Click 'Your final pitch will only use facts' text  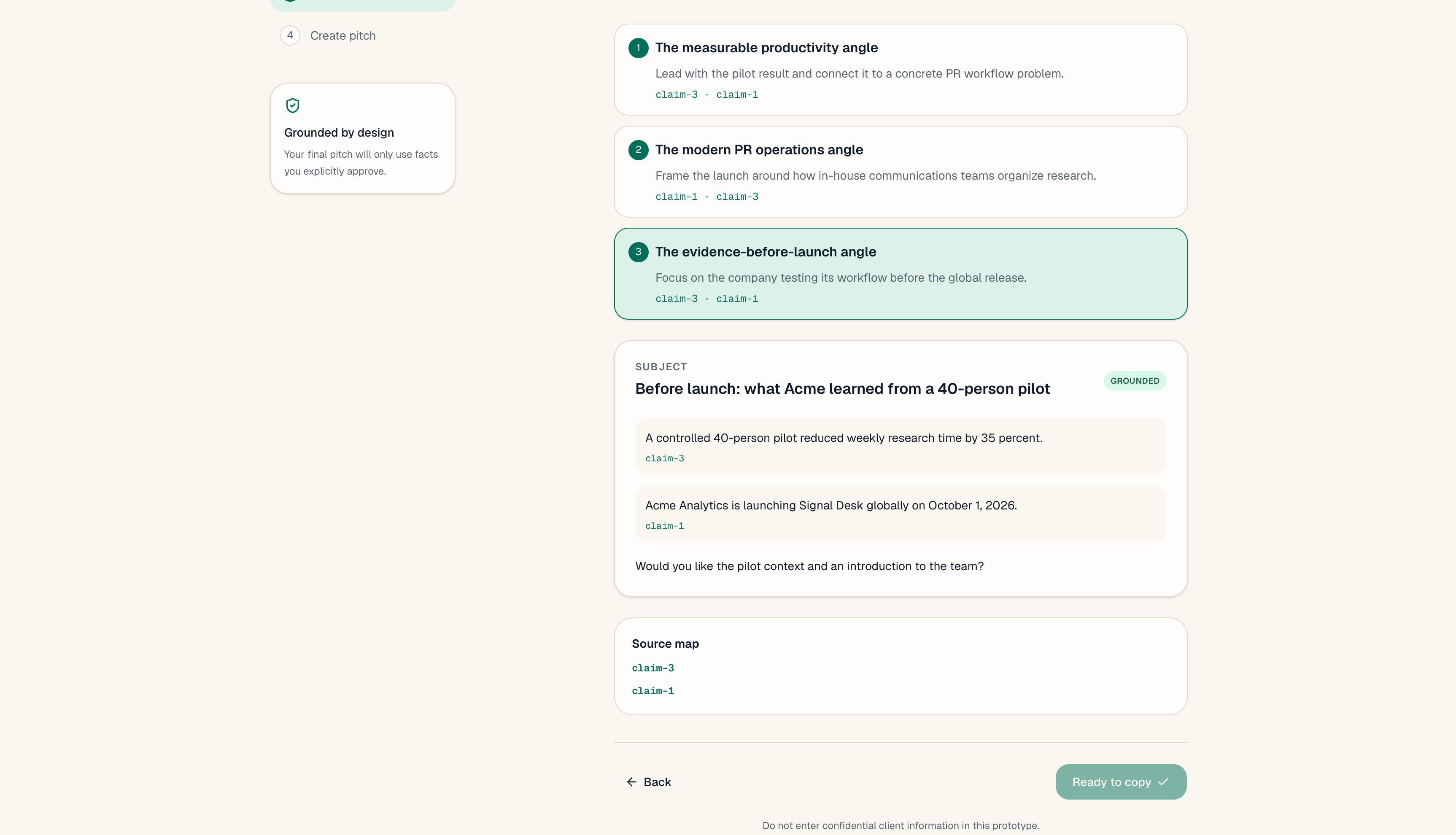click(x=361, y=163)
